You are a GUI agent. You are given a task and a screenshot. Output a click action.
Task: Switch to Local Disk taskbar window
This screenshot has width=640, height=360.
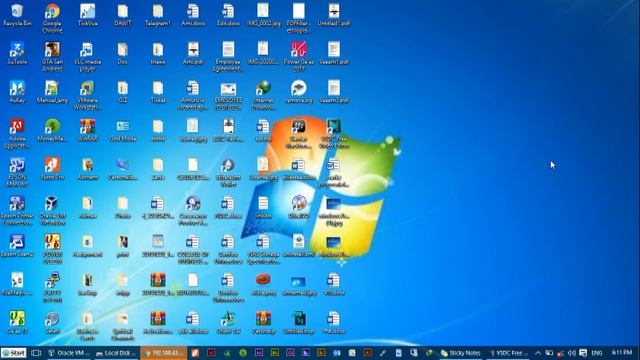117,353
